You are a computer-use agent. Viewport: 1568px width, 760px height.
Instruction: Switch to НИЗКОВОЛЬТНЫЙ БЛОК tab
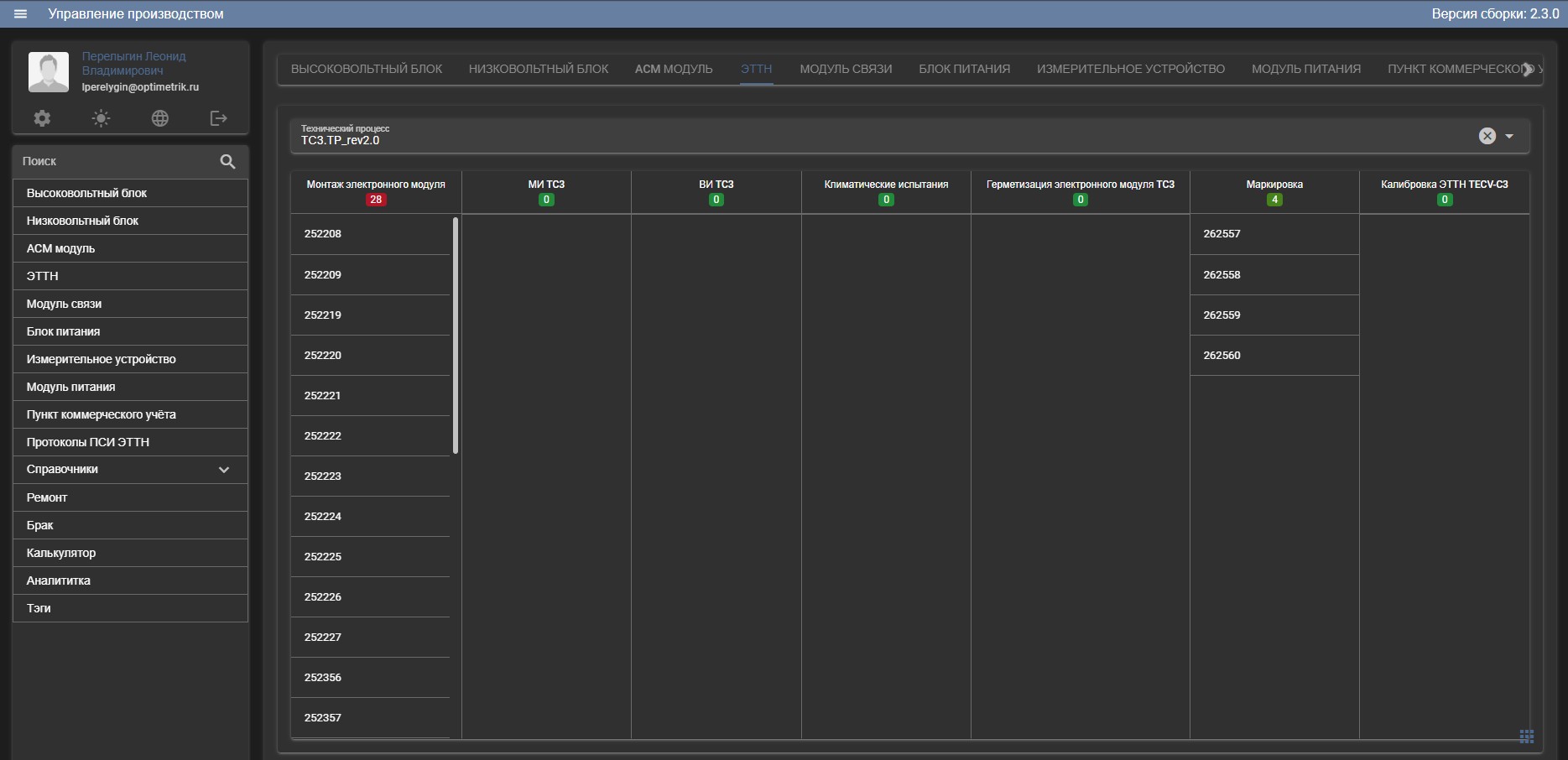tap(539, 69)
